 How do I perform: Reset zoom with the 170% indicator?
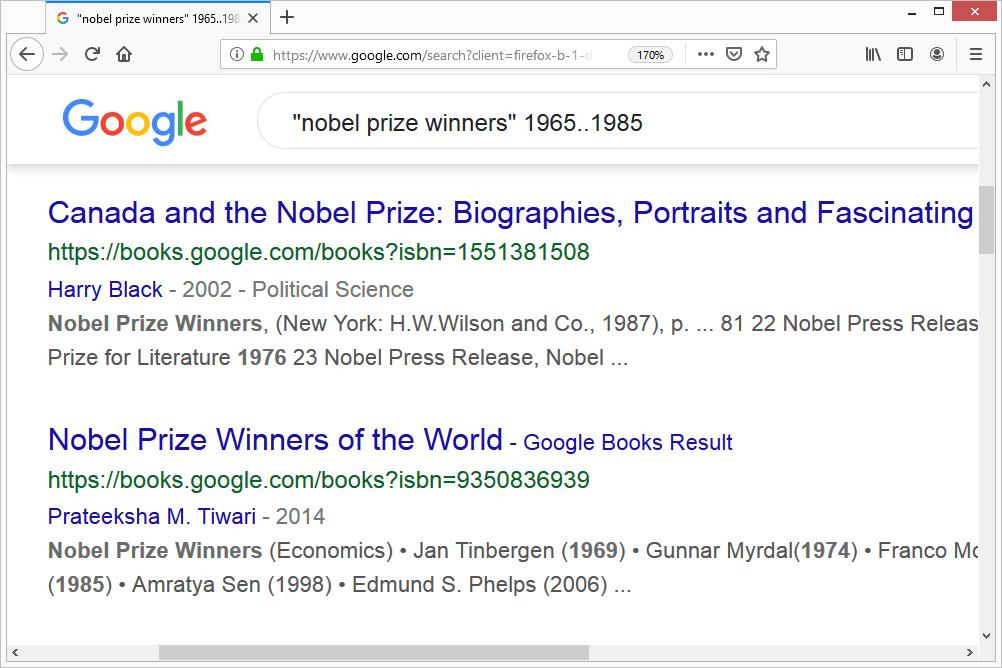point(650,55)
